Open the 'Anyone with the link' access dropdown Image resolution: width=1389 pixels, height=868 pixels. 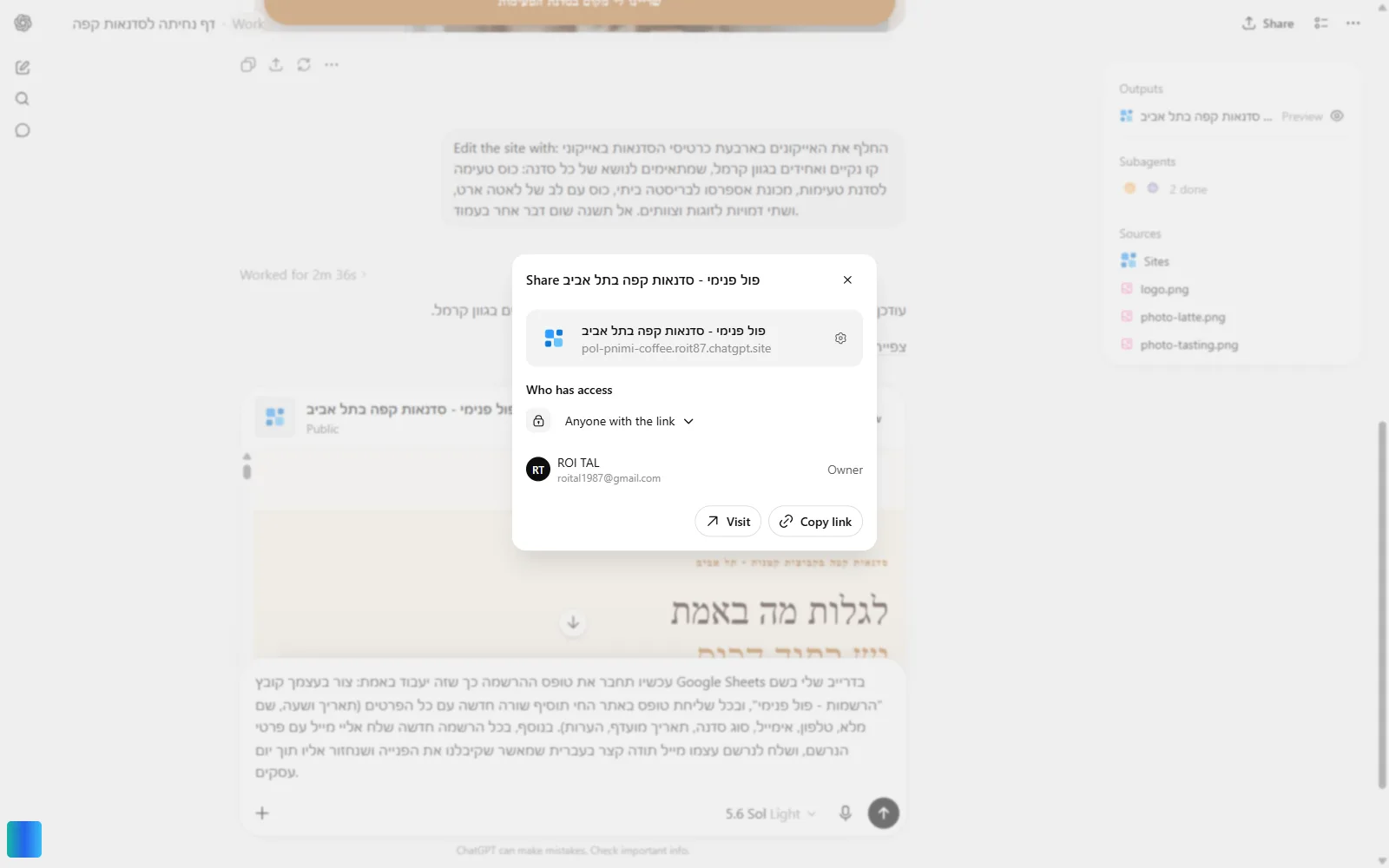tap(629, 421)
